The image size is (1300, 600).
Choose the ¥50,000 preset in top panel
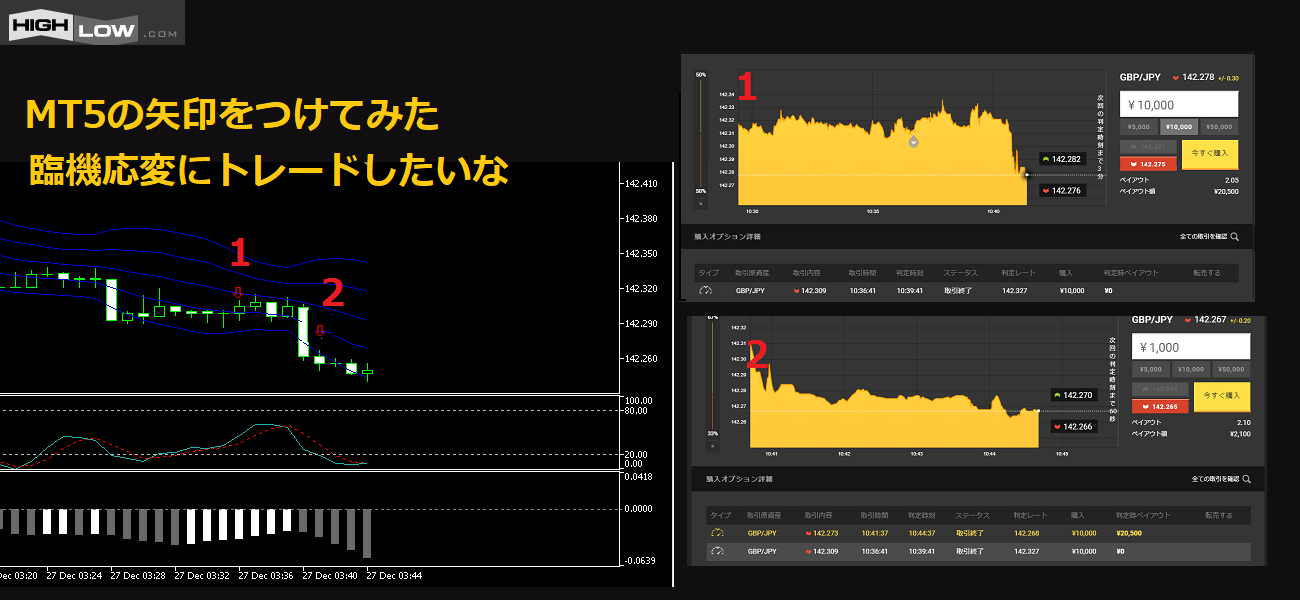1218,127
